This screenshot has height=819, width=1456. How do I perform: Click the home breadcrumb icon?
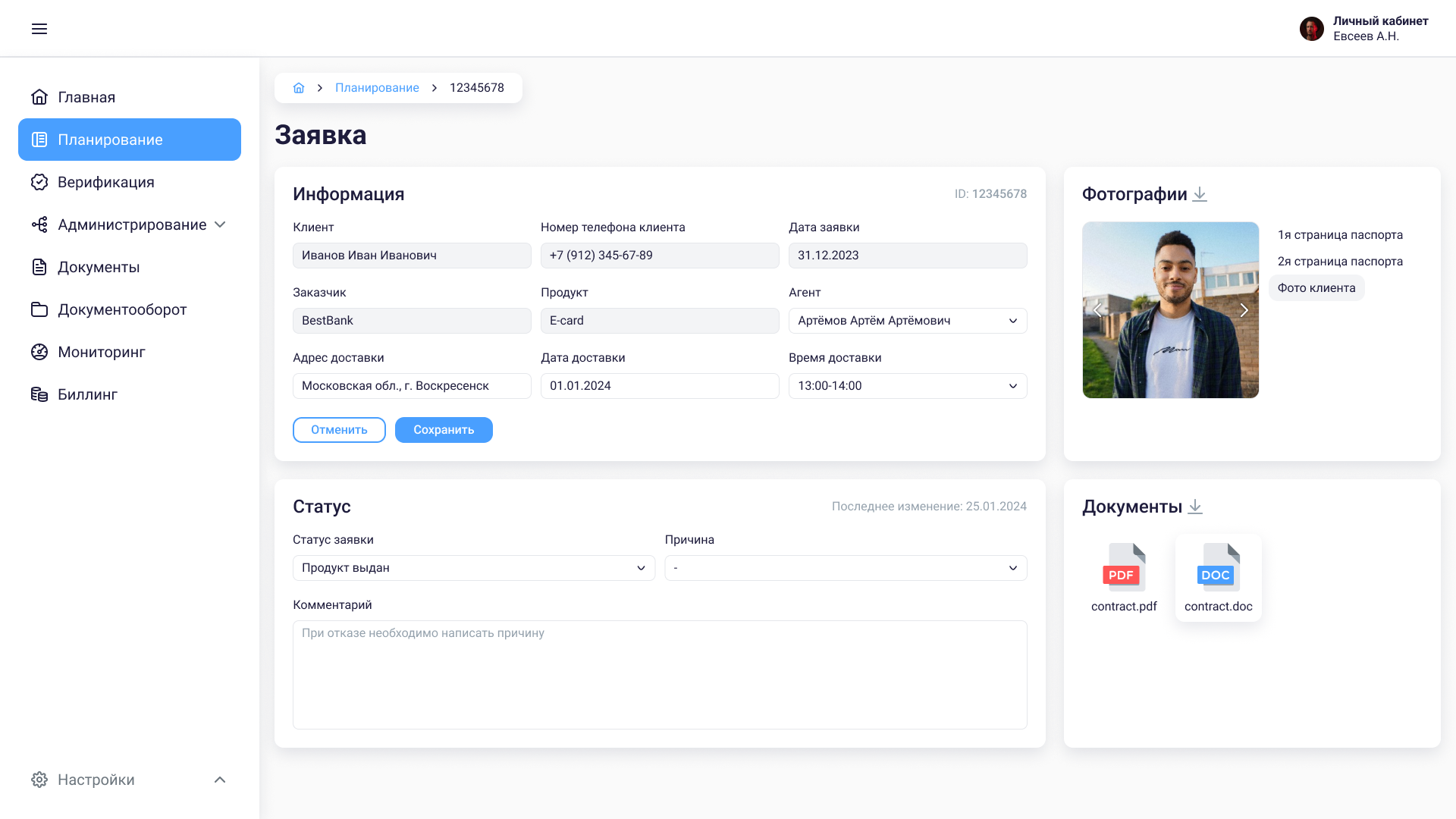[299, 87]
